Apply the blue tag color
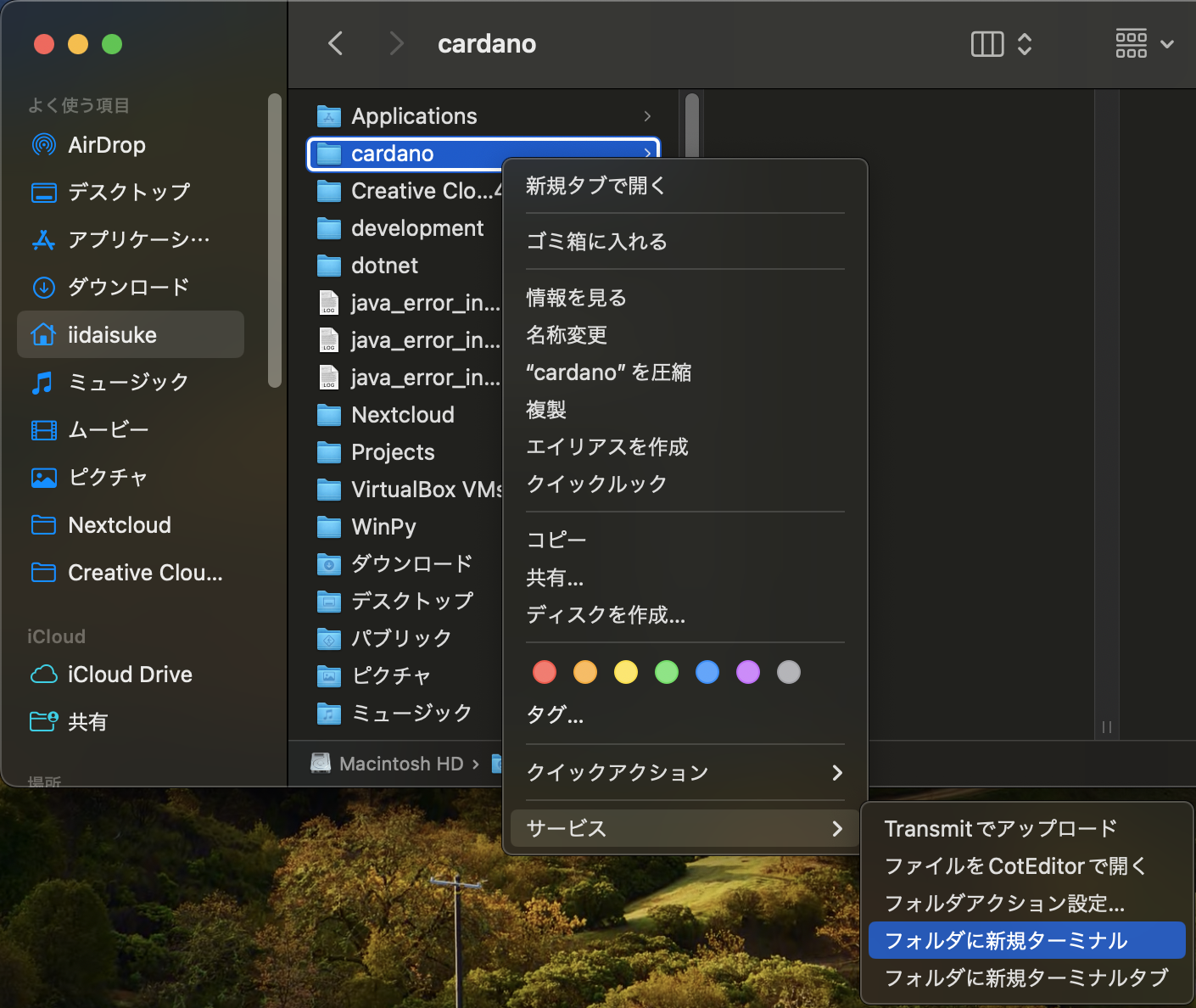The height and width of the screenshot is (1008, 1196). (707, 673)
